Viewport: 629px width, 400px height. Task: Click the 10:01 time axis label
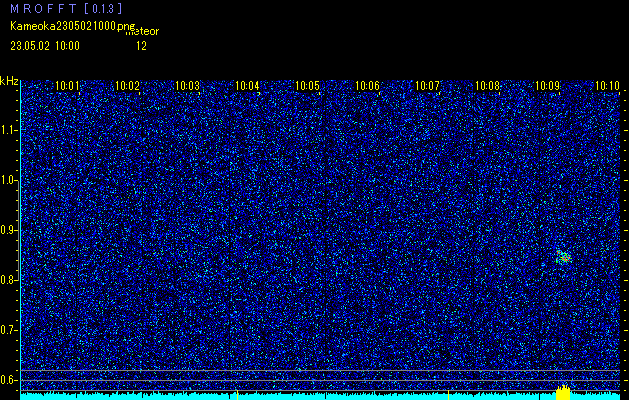click(x=67, y=85)
